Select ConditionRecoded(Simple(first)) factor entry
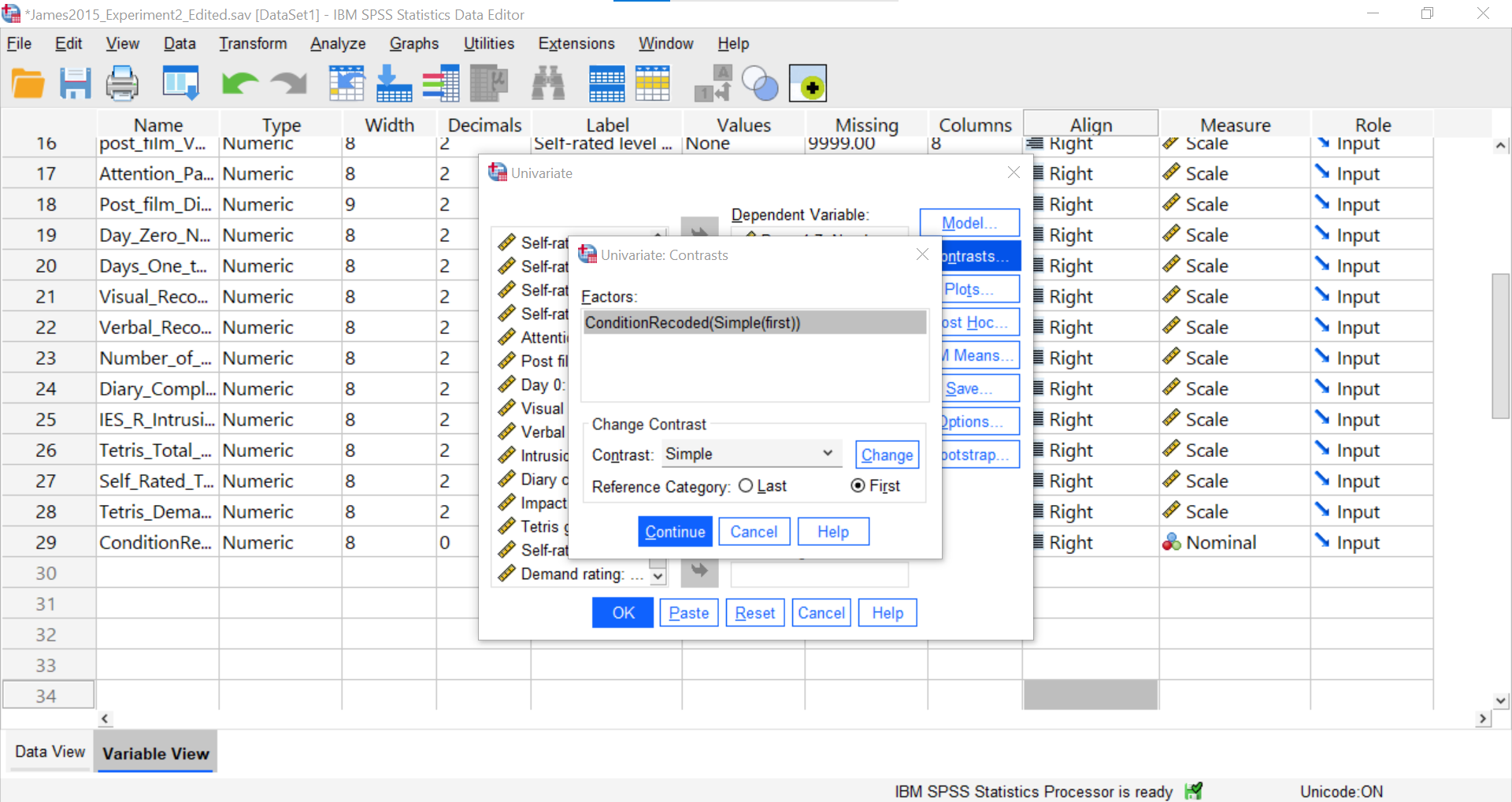 coord(754,322)
